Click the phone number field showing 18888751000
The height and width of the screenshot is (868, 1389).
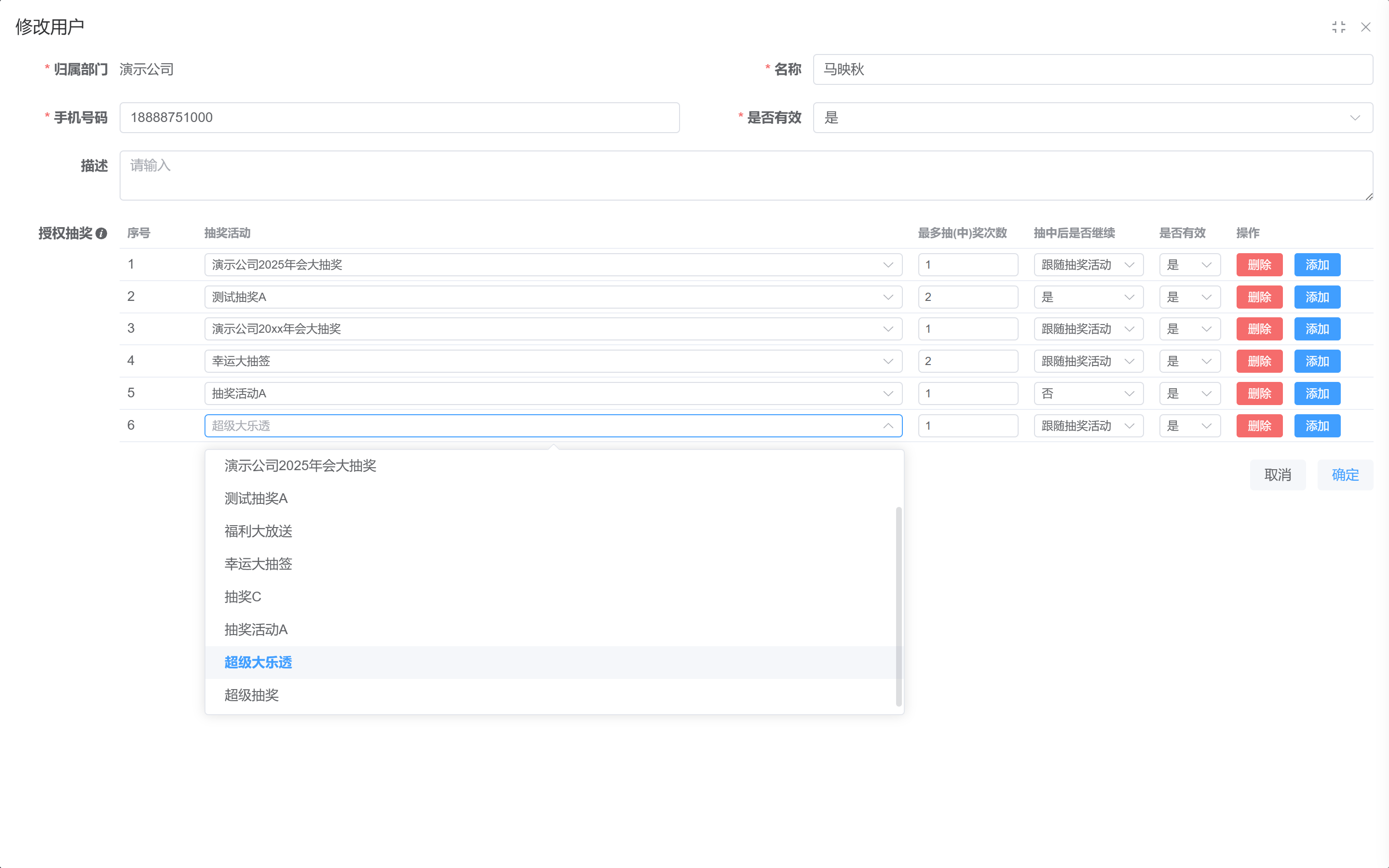(399, 117)
